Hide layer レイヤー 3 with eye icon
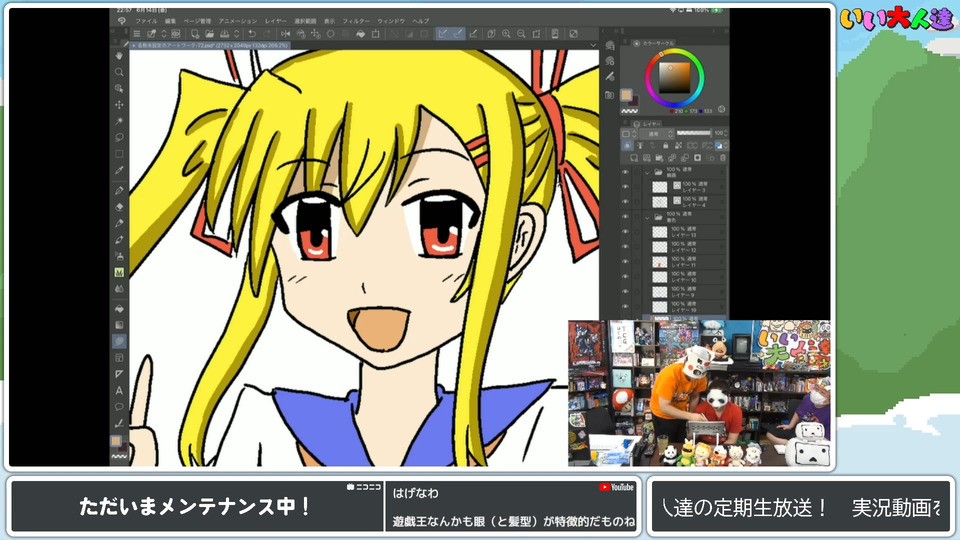The width and height of the screenshot is (960, 540). pyautogui.click(x=625, y=187)
